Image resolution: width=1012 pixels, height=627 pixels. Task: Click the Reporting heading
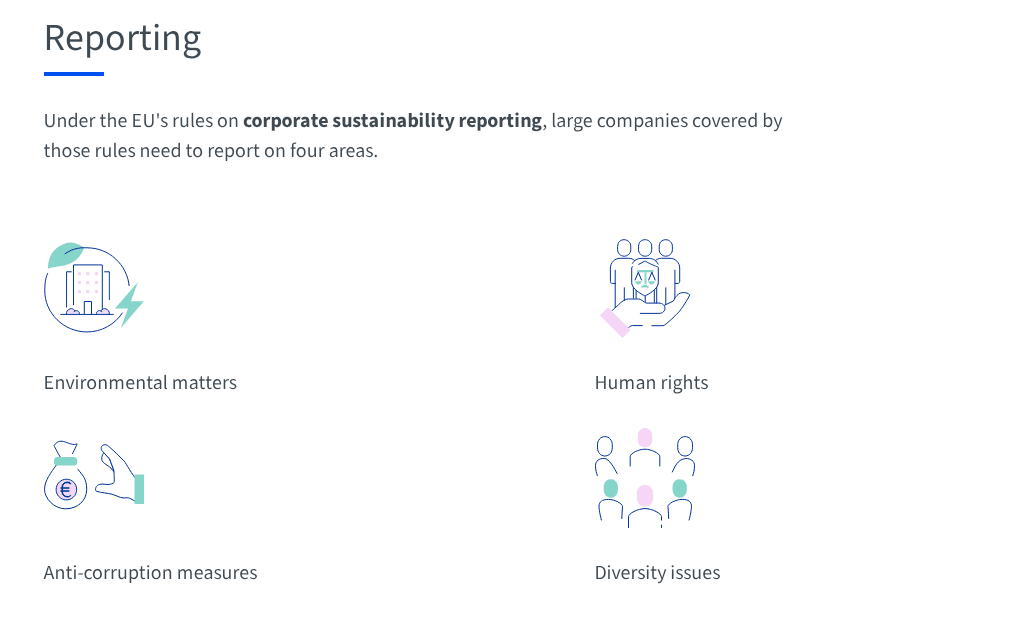[x=123, y=39]
